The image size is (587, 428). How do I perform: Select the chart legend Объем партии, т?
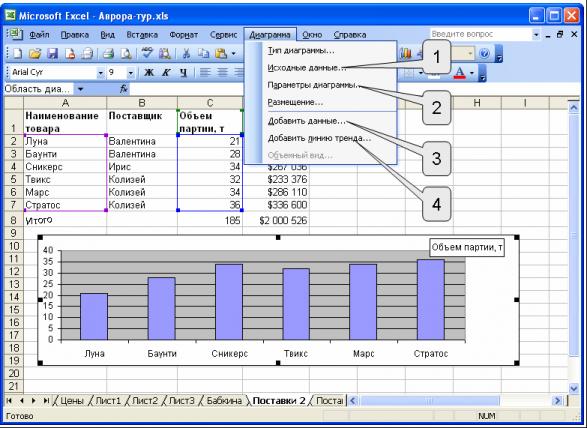tap(466, 247)
